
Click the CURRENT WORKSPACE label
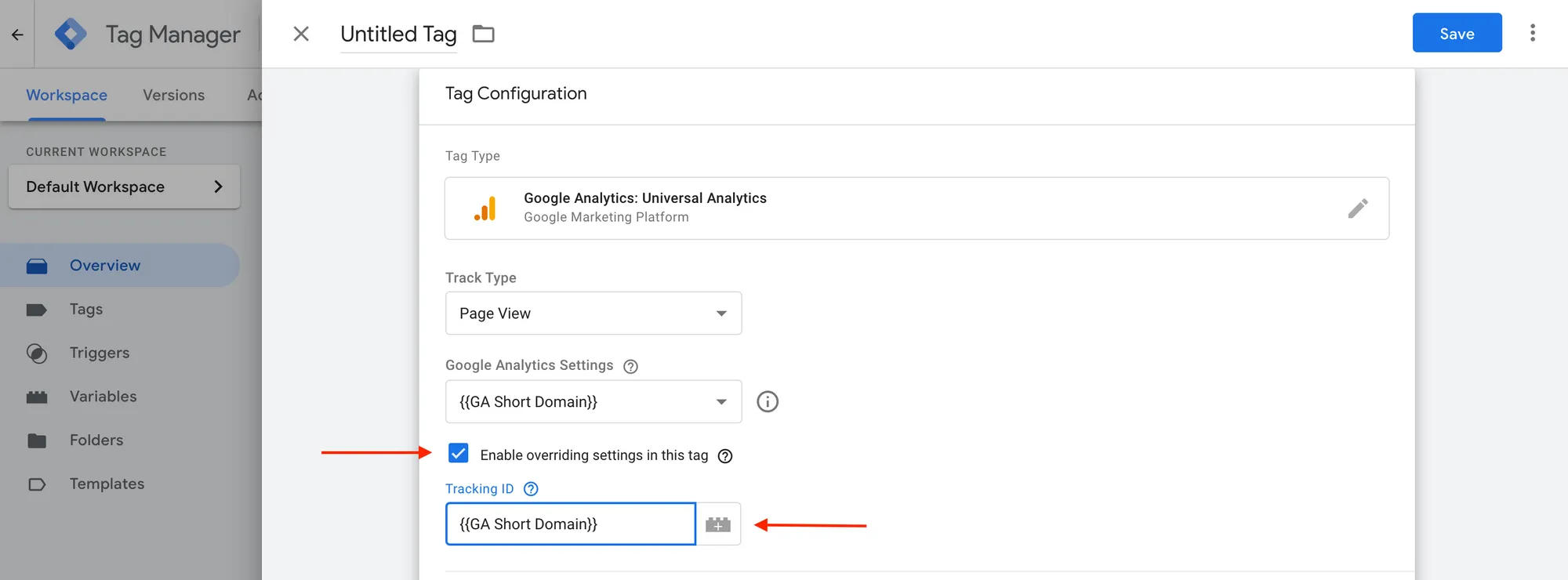pos(96,152)
